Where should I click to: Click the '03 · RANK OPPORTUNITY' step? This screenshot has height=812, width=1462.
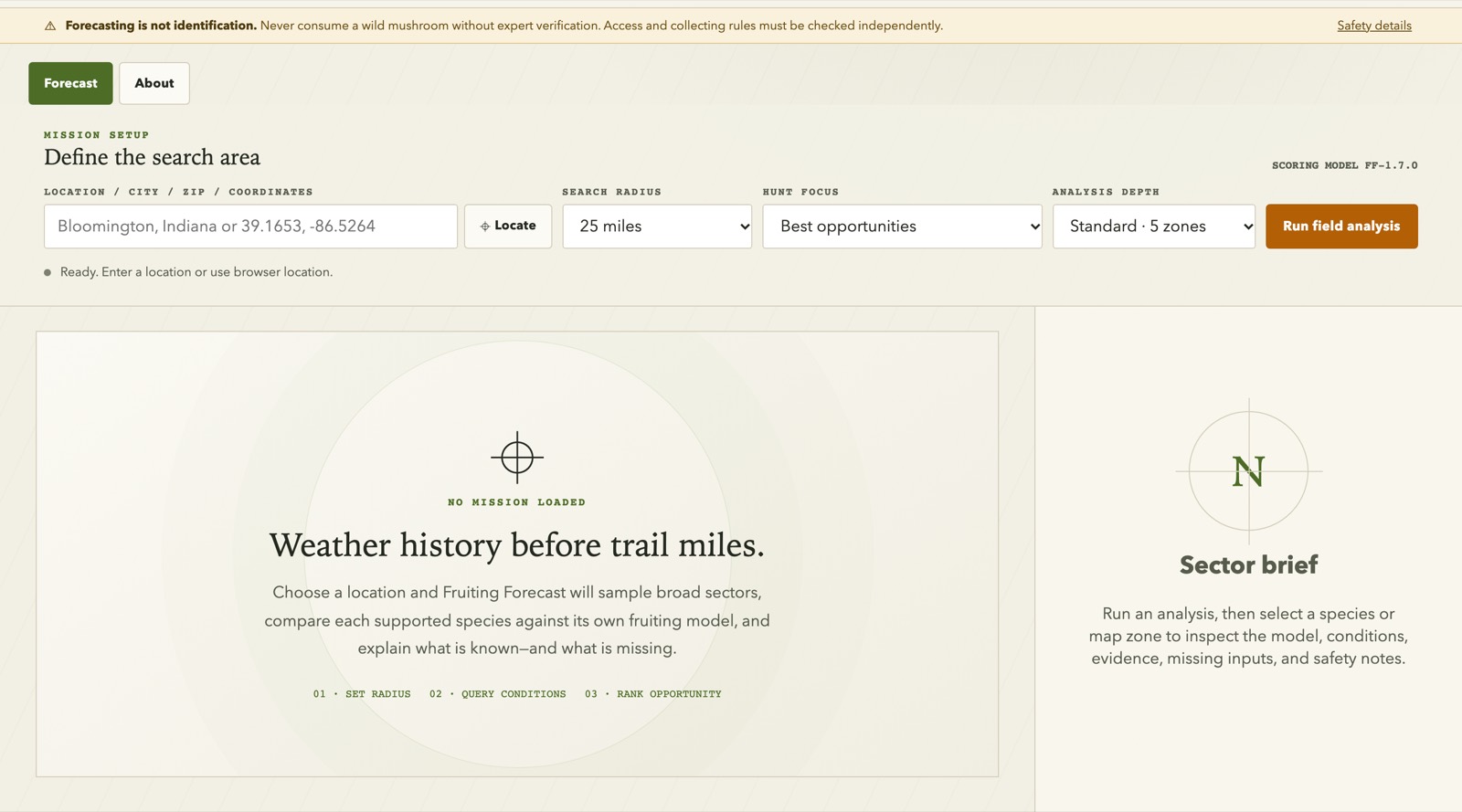pyautogui.click(x=653, y=694)
